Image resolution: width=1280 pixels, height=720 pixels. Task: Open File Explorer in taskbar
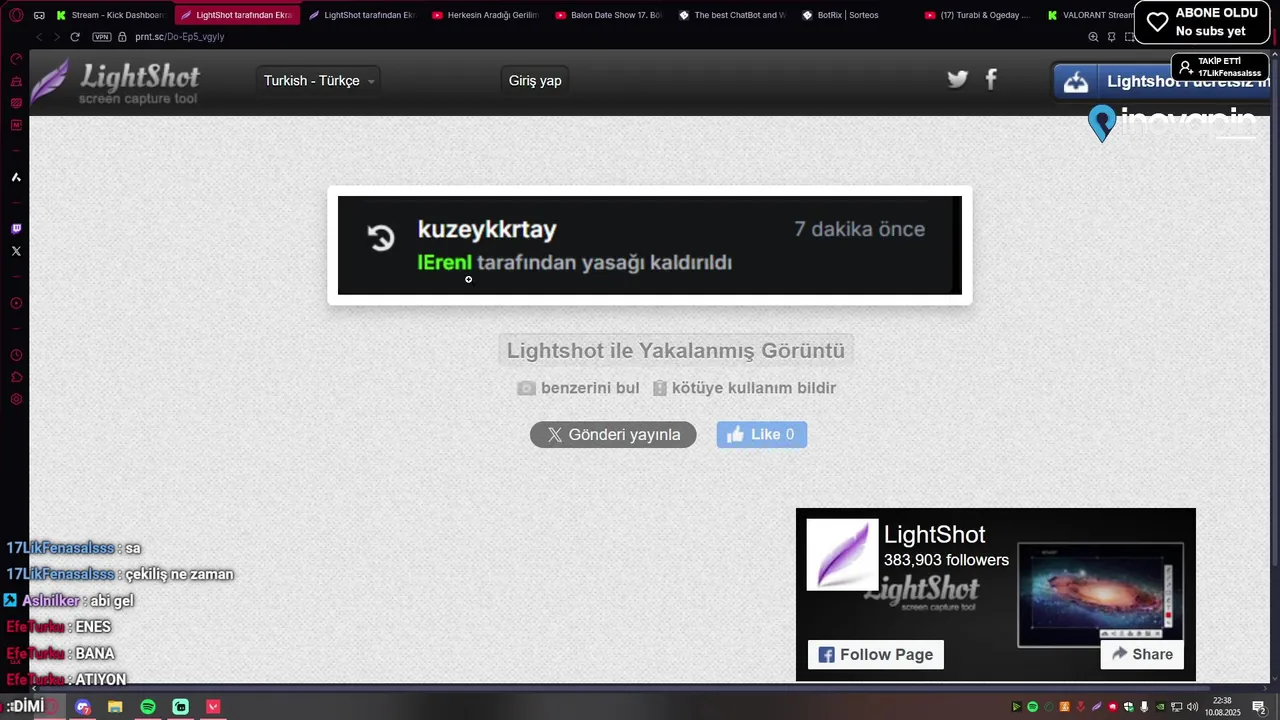point(115,707)
